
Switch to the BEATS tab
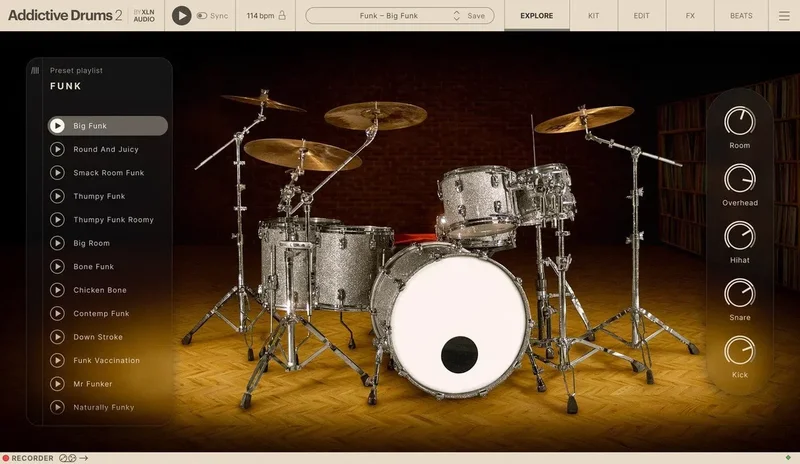click(x=741, y=16)
